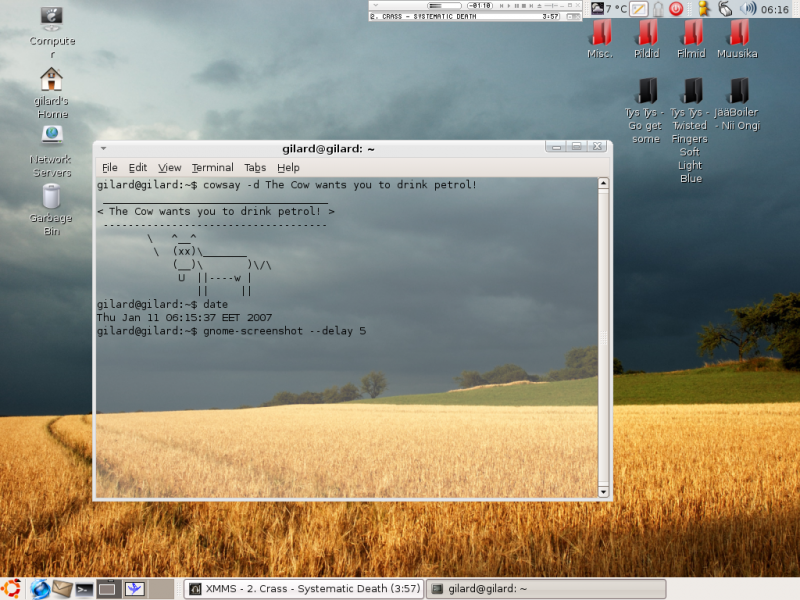
Task: Click the terminal vertical scrollbar track
Action: click(x=603, y=338)
